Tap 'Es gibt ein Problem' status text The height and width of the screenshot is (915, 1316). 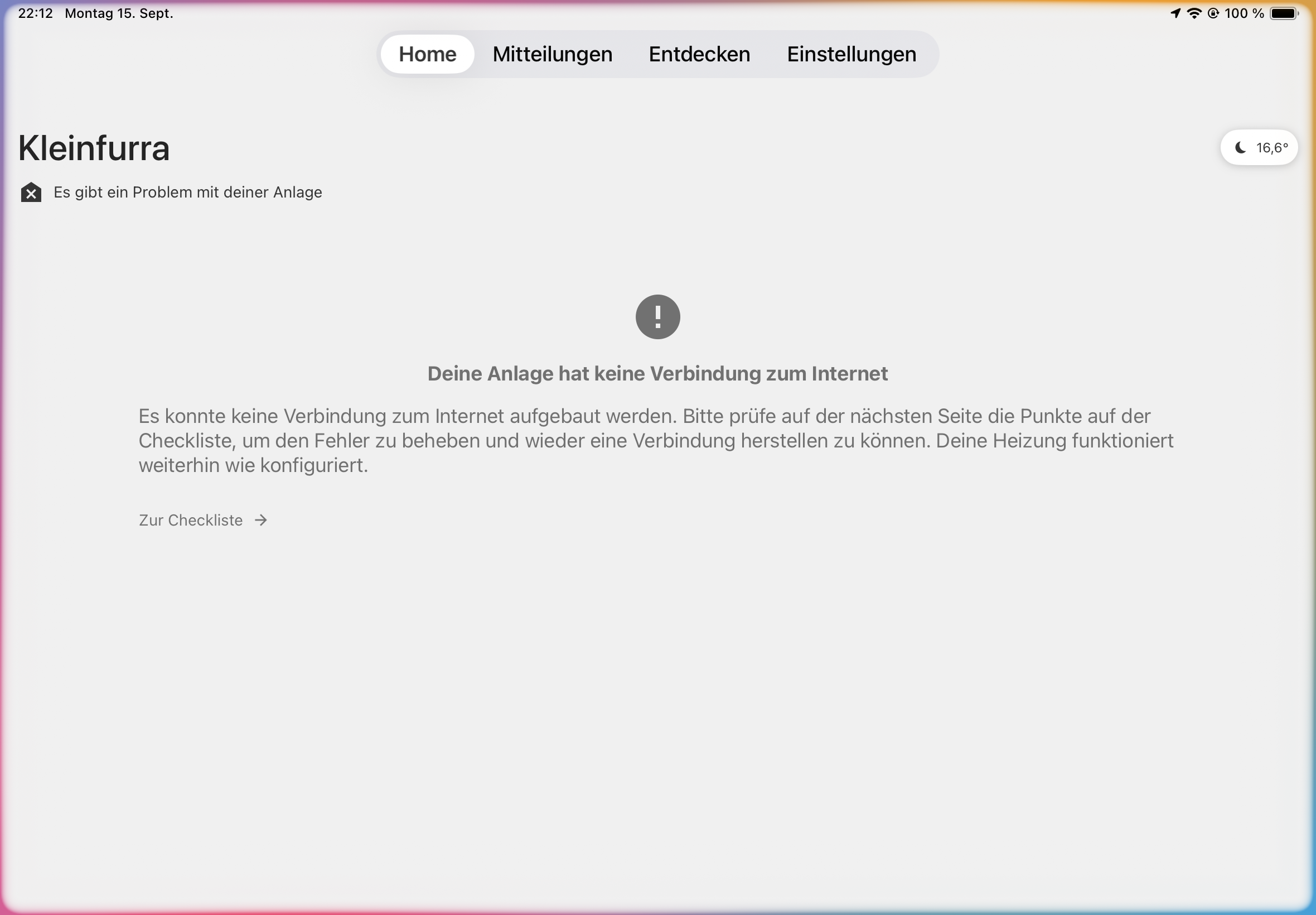point(187,192)
